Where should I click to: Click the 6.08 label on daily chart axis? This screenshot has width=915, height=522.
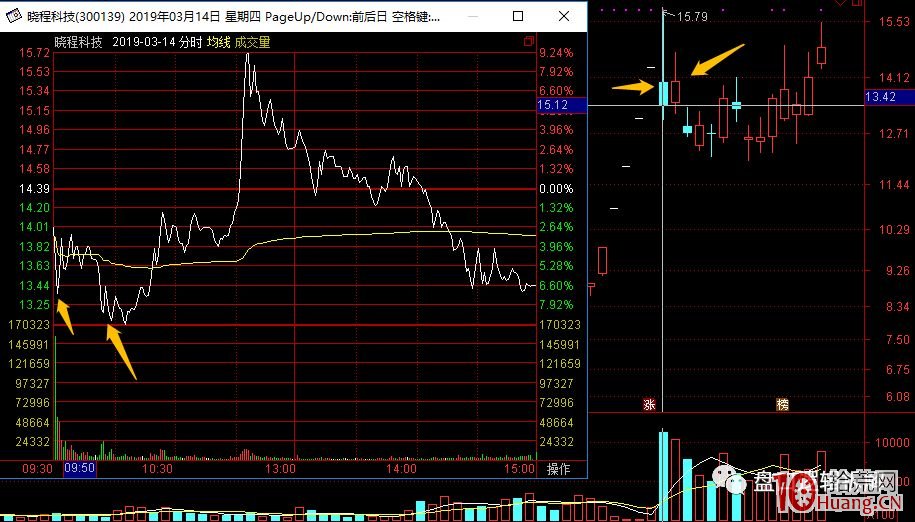[897, 397]
